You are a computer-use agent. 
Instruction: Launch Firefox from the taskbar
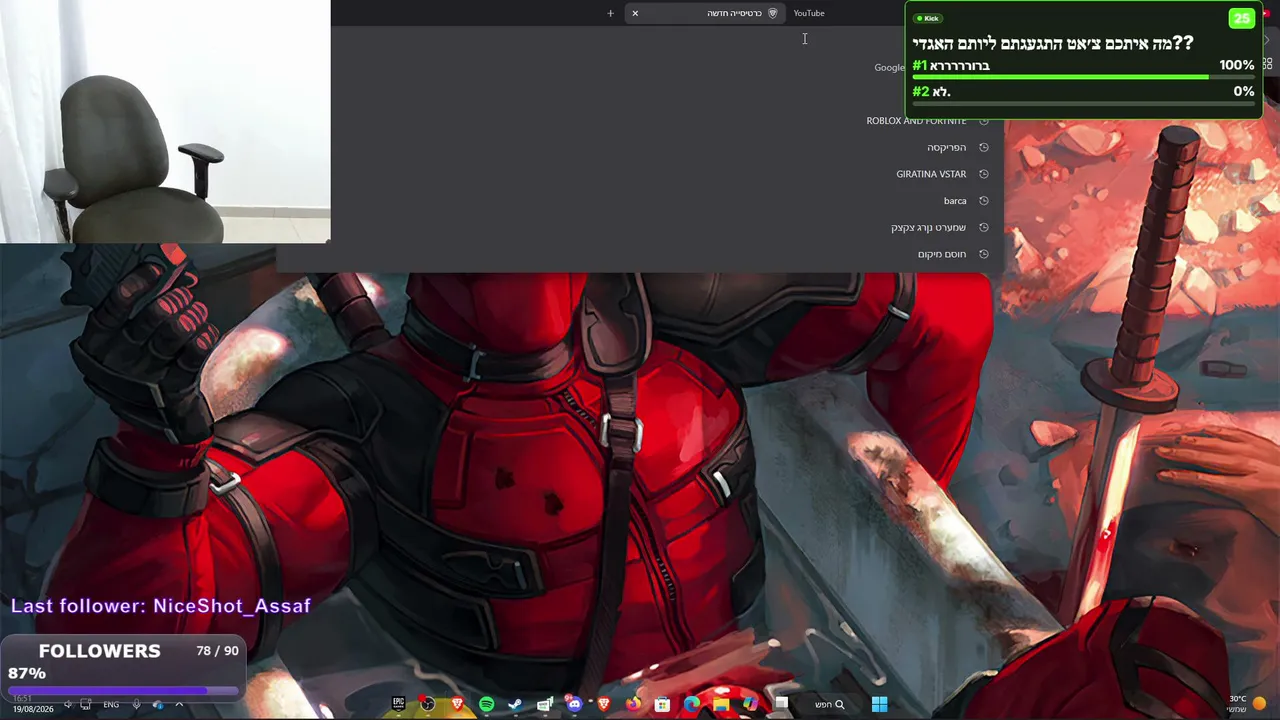[633, 704]
